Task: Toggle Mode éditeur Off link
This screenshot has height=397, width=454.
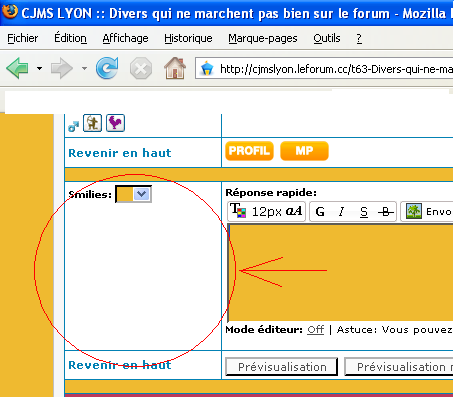Action: [315, 330]
